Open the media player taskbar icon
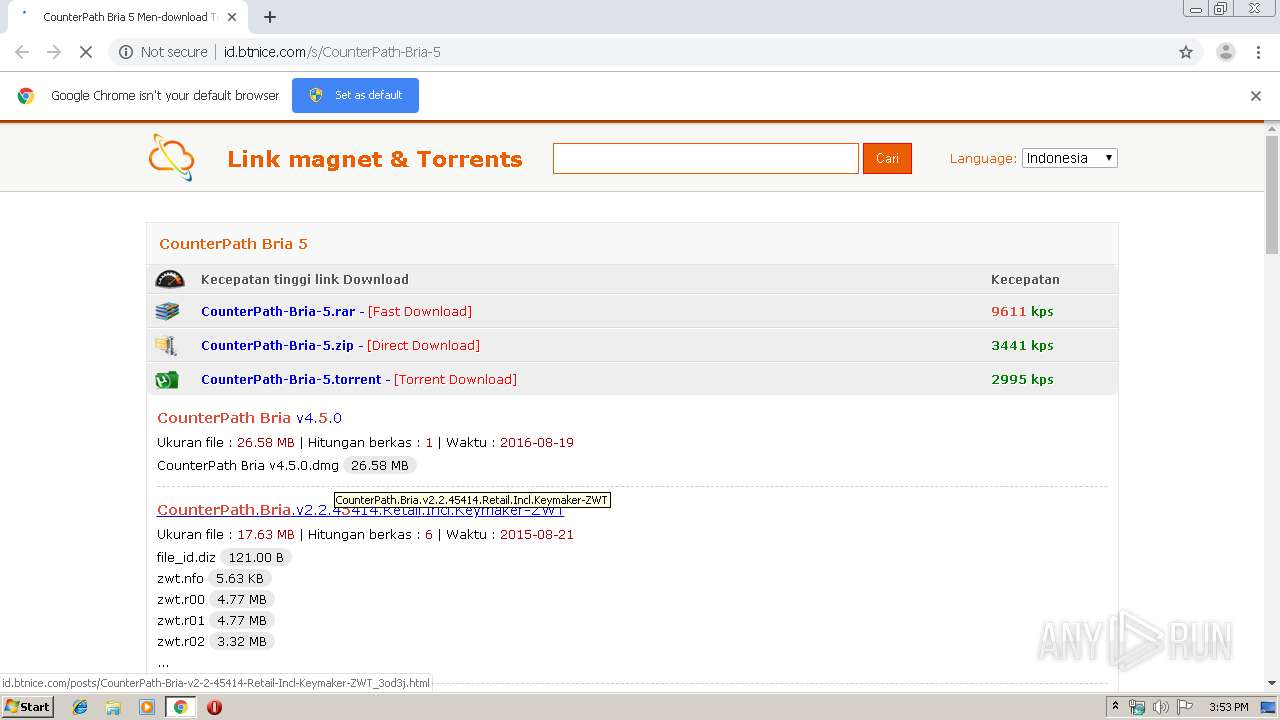 pyautogui.click(x=147, y=707)
